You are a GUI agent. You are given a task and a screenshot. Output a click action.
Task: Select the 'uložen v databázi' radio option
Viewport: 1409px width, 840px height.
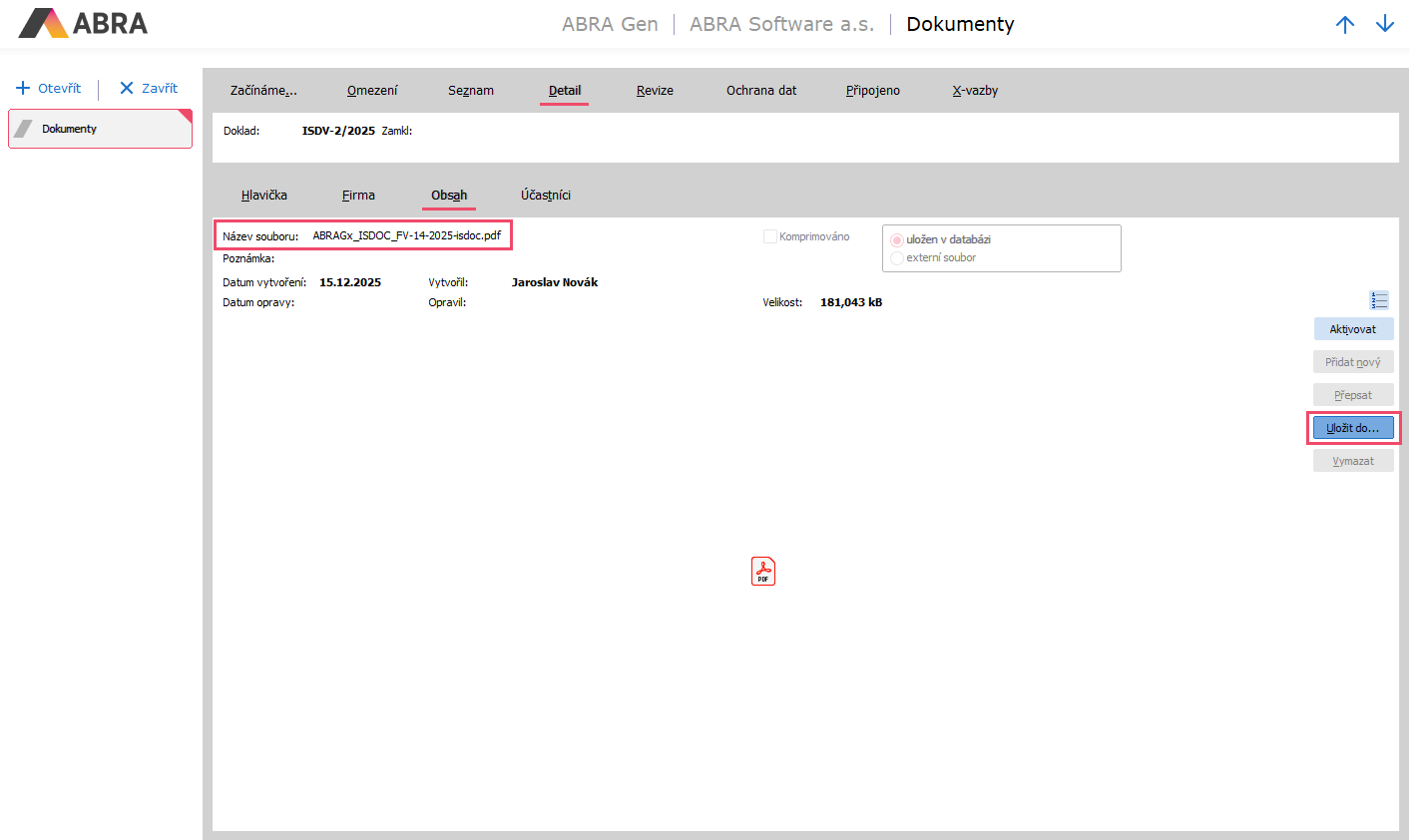coord(897,240)
